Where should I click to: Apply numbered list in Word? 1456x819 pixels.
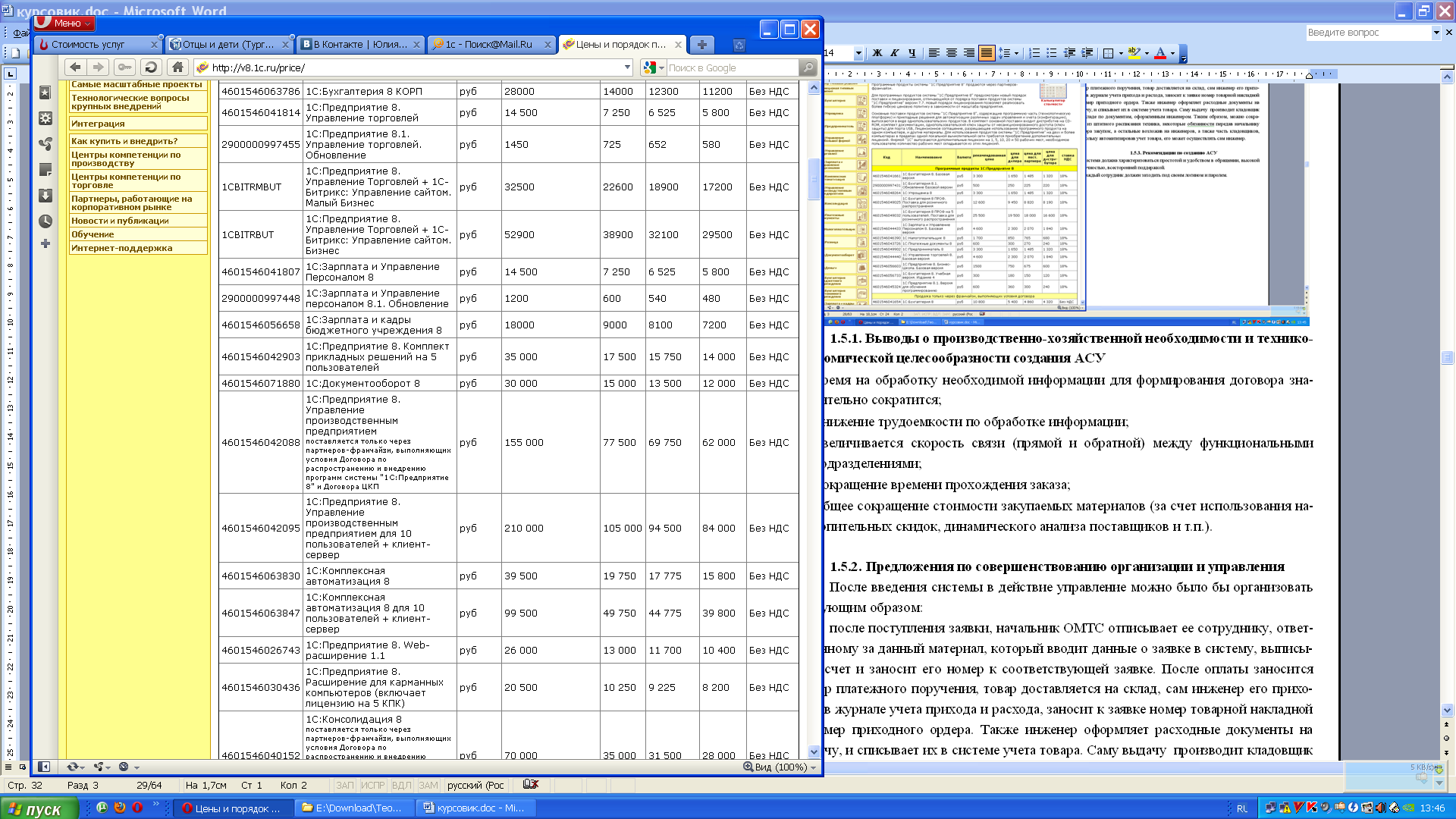[x=1034, y=53]
